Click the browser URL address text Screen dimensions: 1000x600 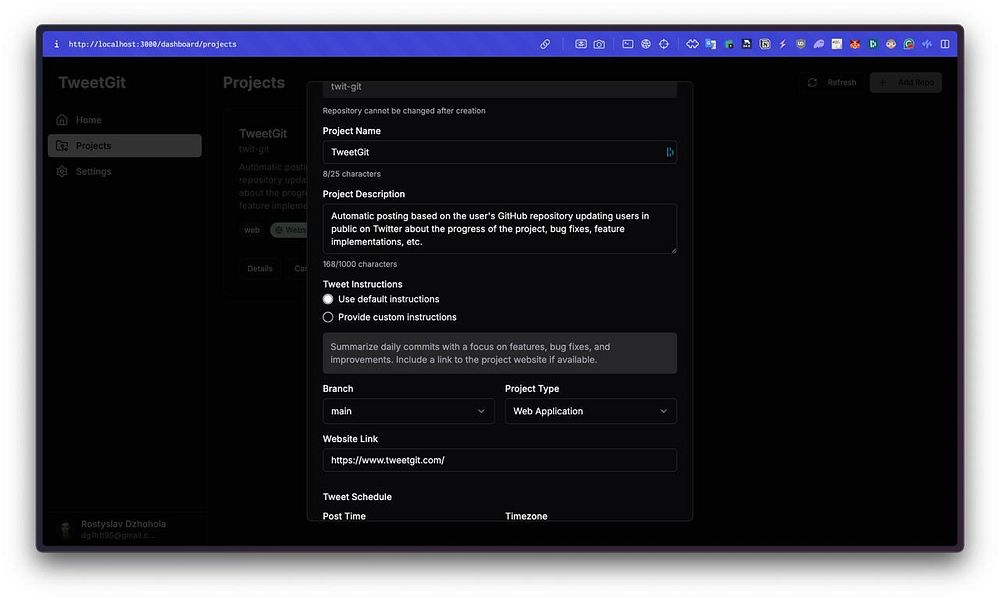click(x=152, y=44)
